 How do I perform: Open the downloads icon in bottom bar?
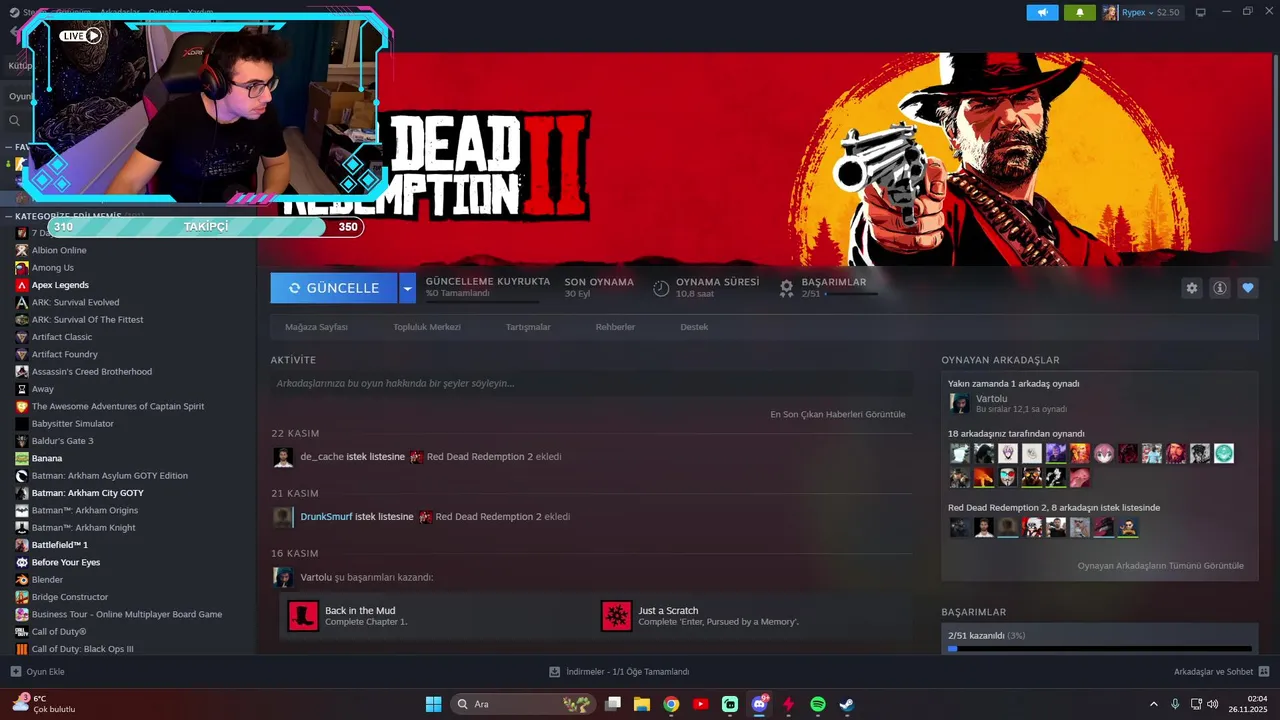pyautogui.click(x=555, y=672)
